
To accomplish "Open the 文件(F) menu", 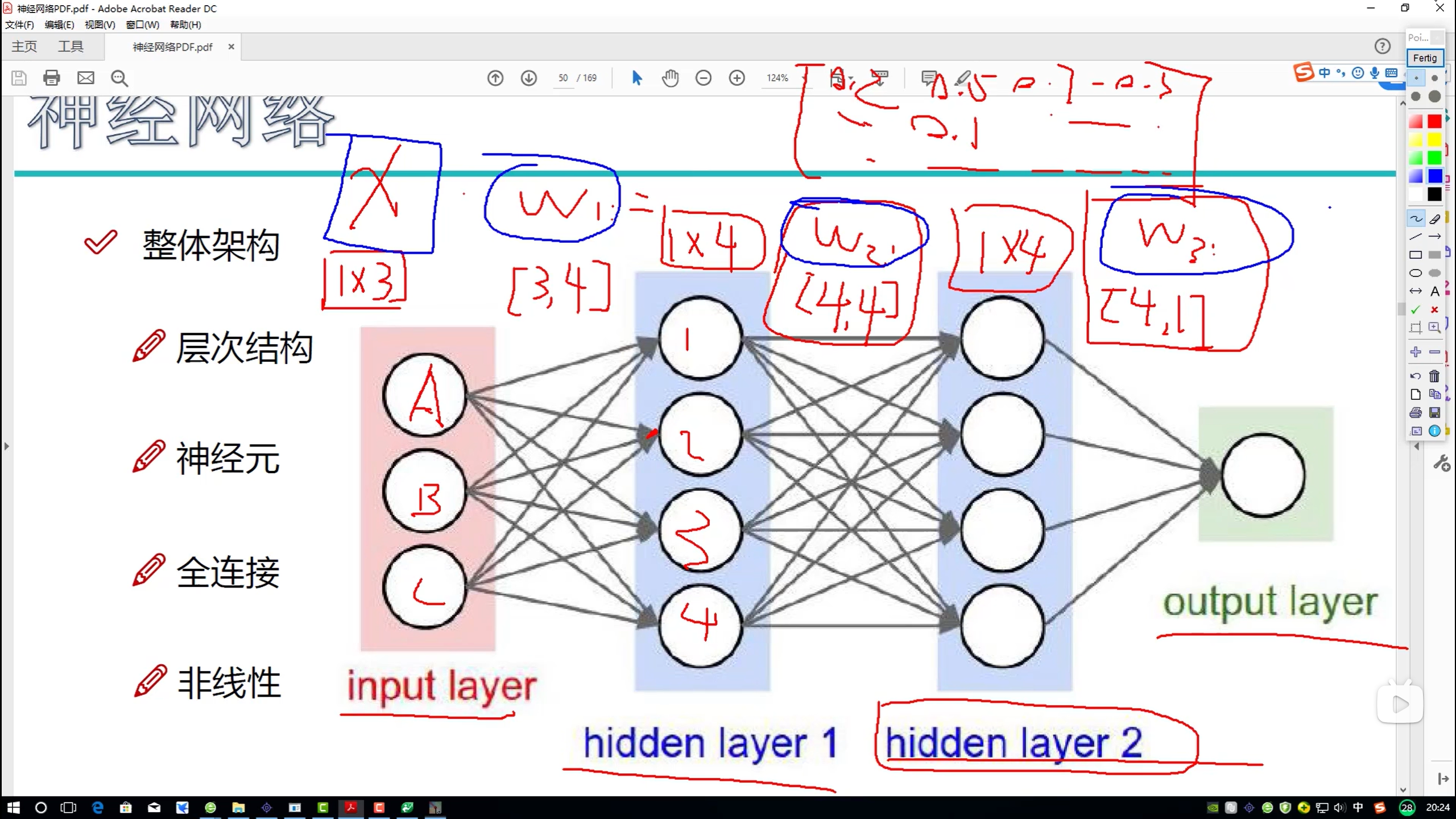I will tap(19, 25).
